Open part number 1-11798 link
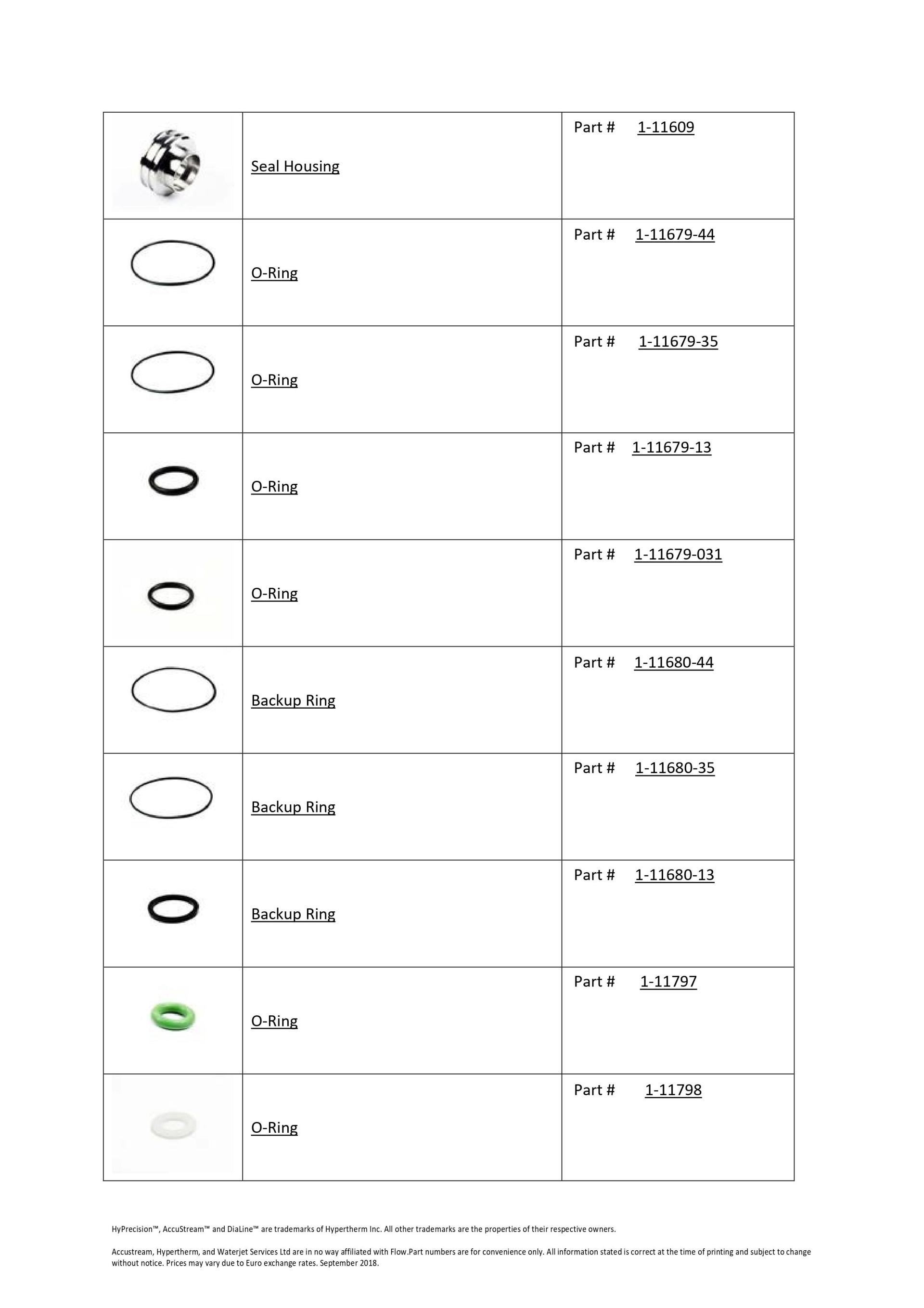Image resolution: width=924 pixels, height=1308 pixels. 673,1089
